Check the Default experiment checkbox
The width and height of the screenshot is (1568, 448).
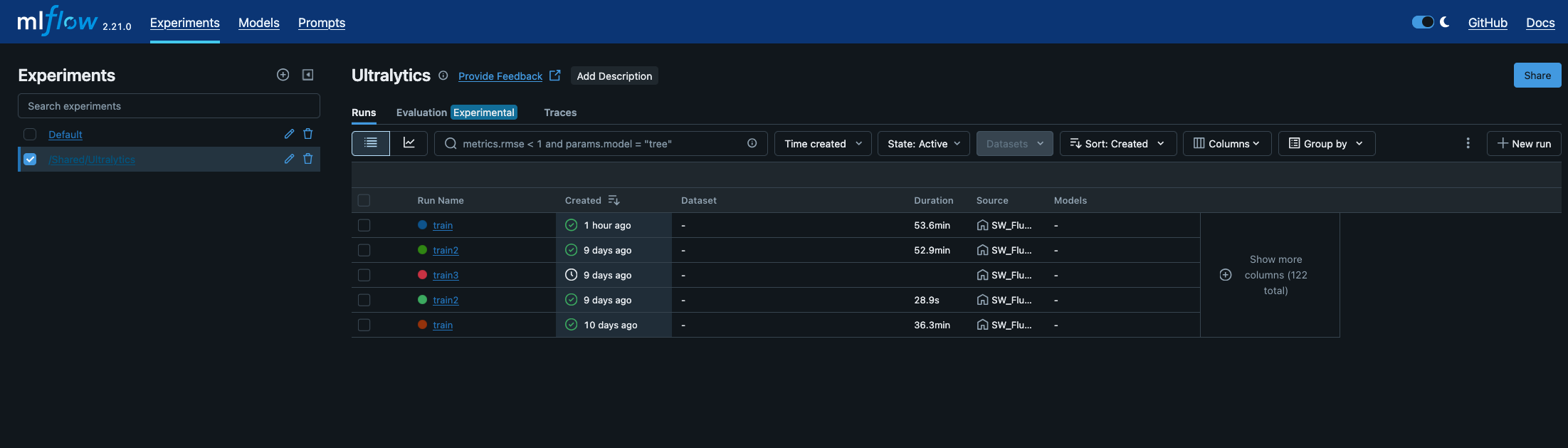click(x=30, y=134)
